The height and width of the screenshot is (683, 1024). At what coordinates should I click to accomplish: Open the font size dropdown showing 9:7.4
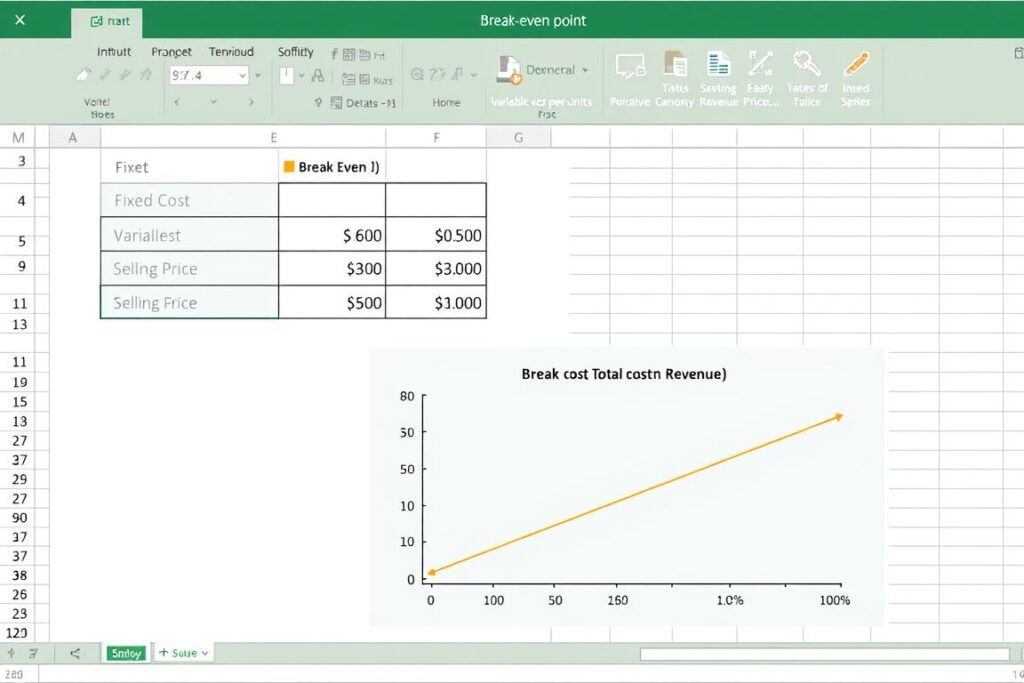coord(210,75)
